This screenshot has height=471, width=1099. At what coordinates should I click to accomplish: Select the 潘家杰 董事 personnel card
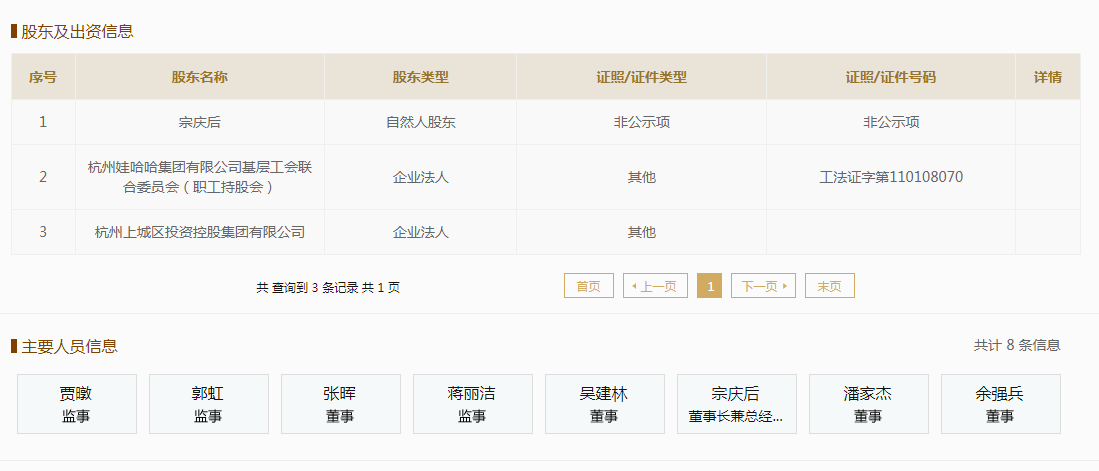pyautogui.click(x=869, y=404)
